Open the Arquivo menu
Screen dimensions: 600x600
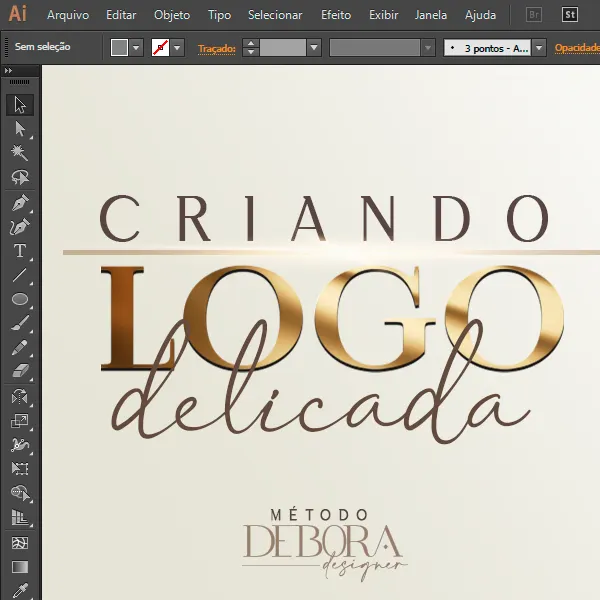[x=68, y=15]
